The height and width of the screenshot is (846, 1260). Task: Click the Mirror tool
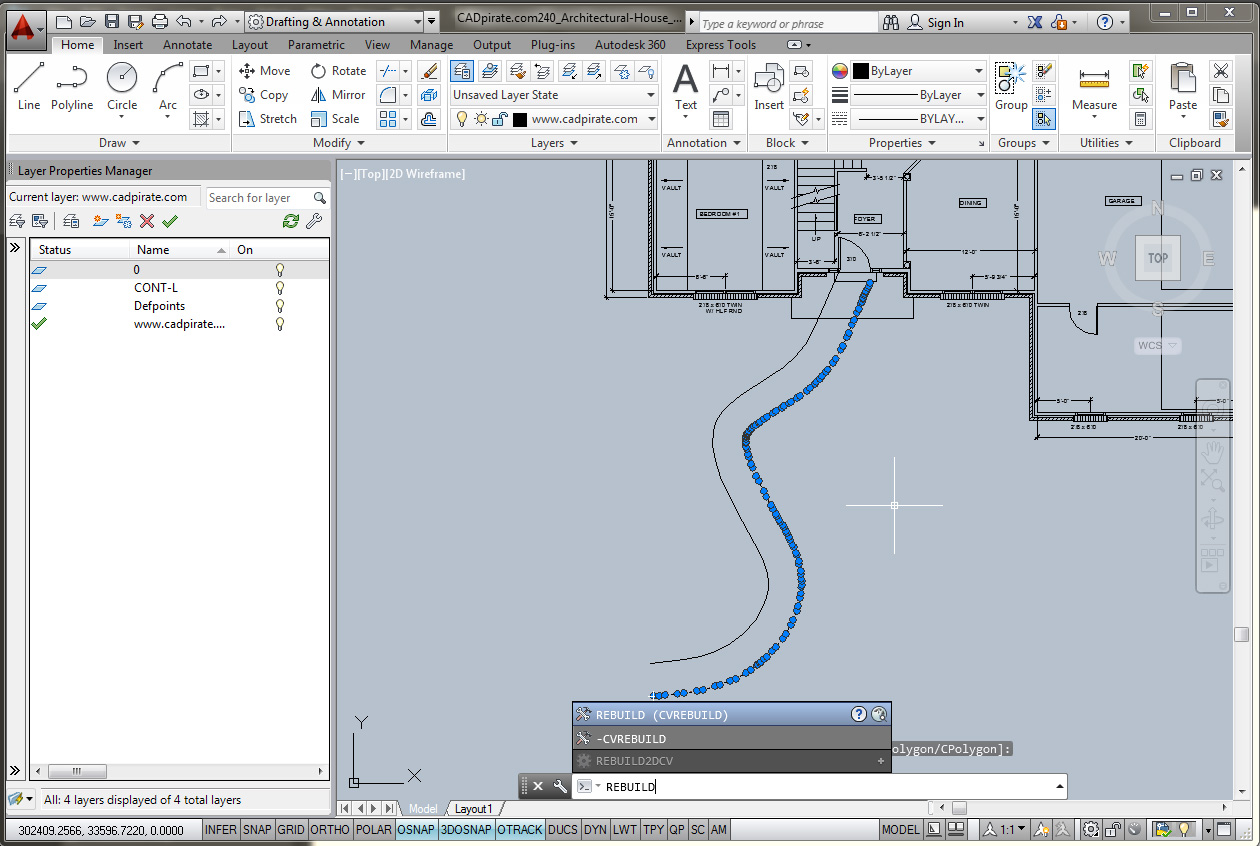point(337,95)
